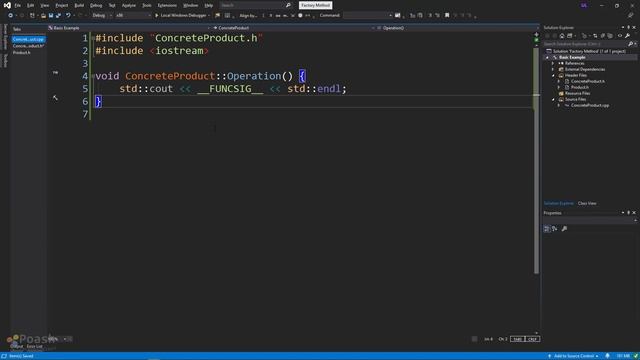This screenshot has height=360, width=640.
Task: Click the Property Pages wrench in Properties
Action: (x=564, y=229)
